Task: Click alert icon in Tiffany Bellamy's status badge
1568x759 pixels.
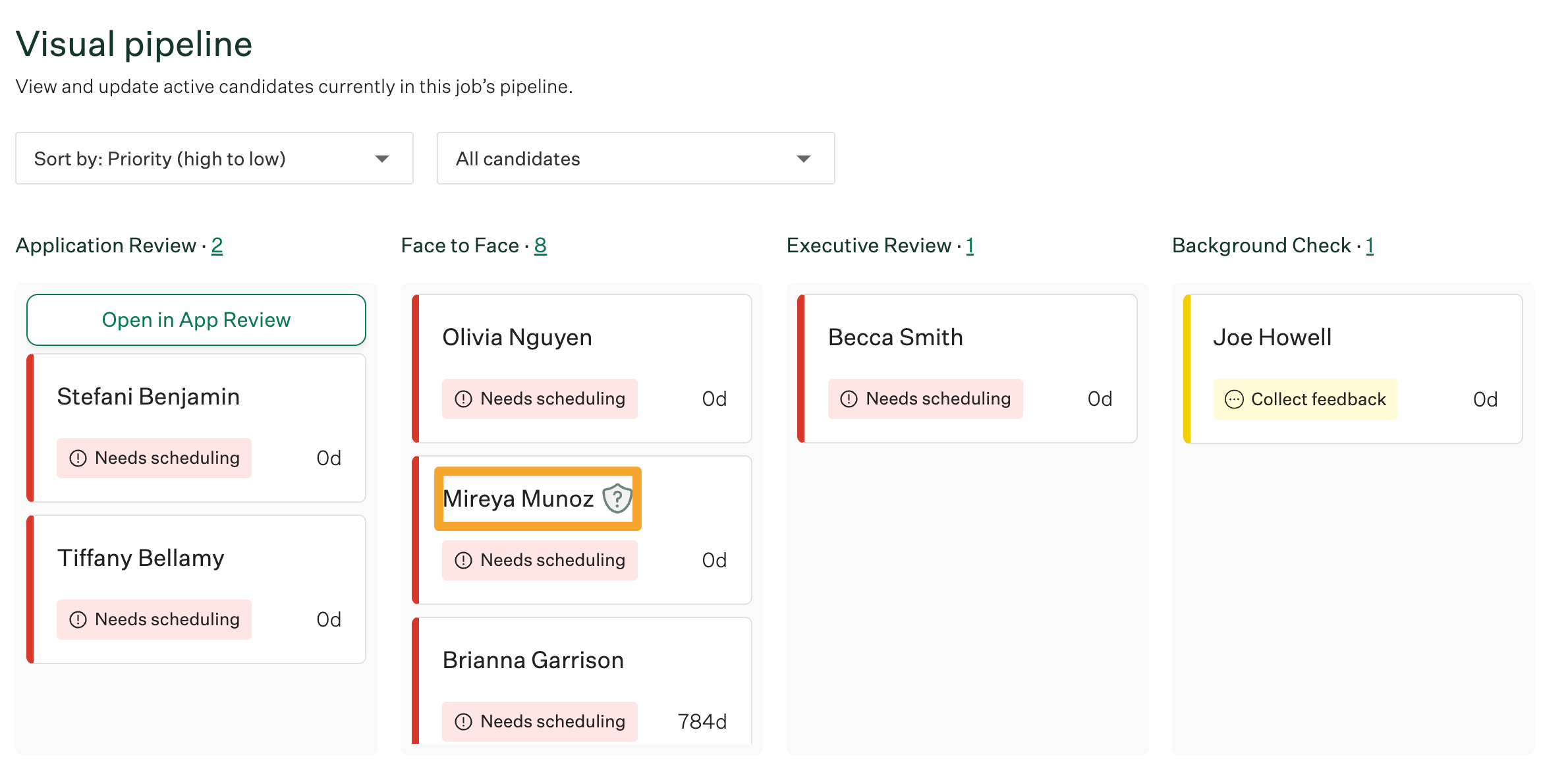Action: pos(78,620)
